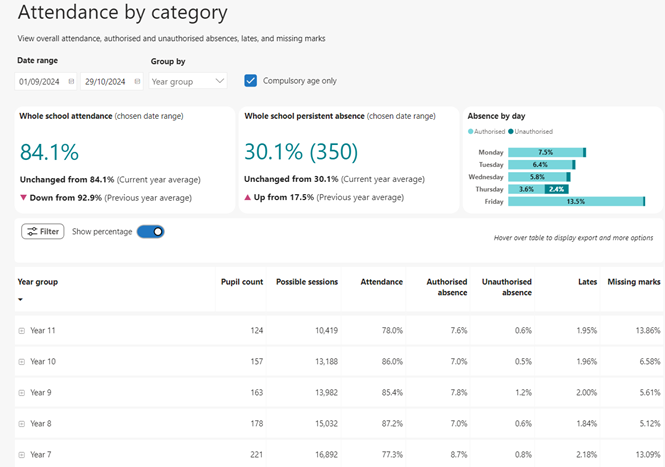Click the Missing marks column header
Viewport: 665px width, 467px height.
coord(634,282)
